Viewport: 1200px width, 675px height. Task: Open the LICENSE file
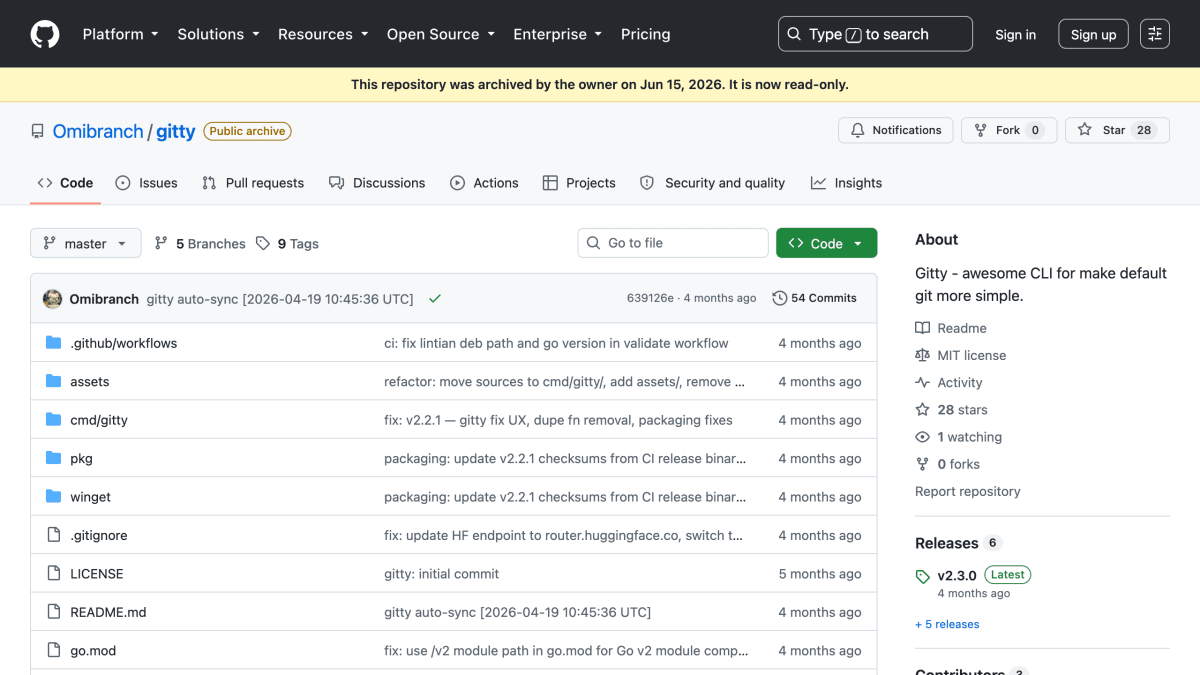pyautogui.click(x=97, y=574)
